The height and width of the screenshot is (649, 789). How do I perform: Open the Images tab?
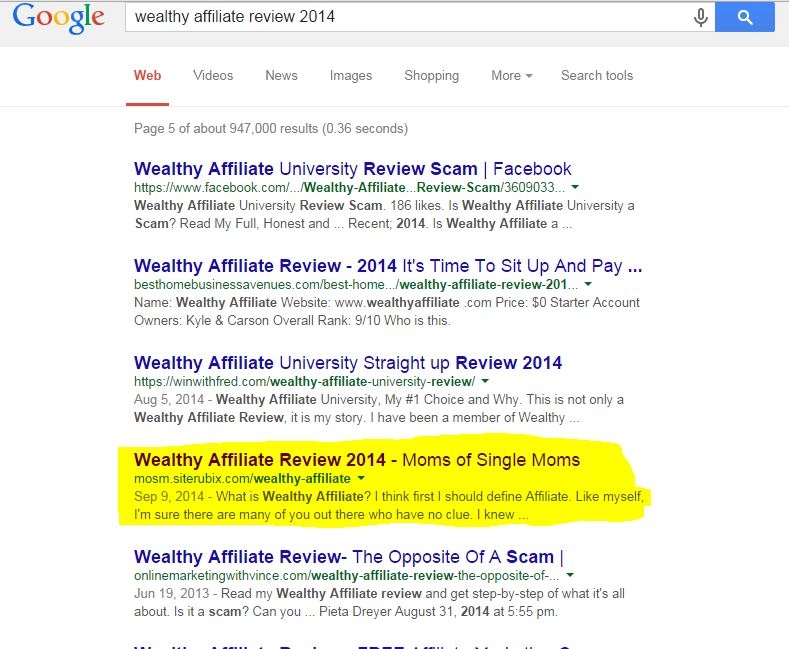click(x=351, y=75)
